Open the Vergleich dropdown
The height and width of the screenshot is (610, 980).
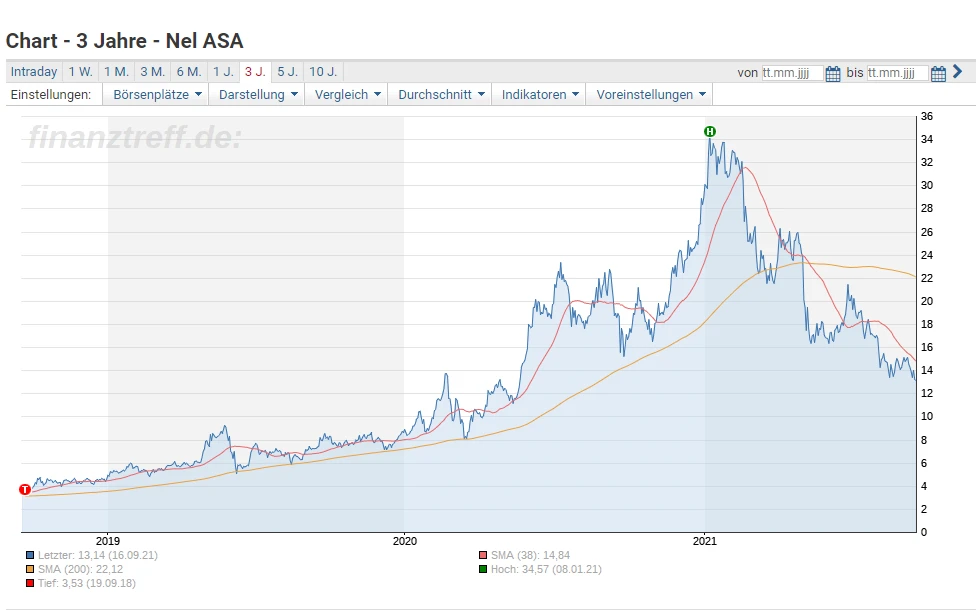tap(346, 94)
